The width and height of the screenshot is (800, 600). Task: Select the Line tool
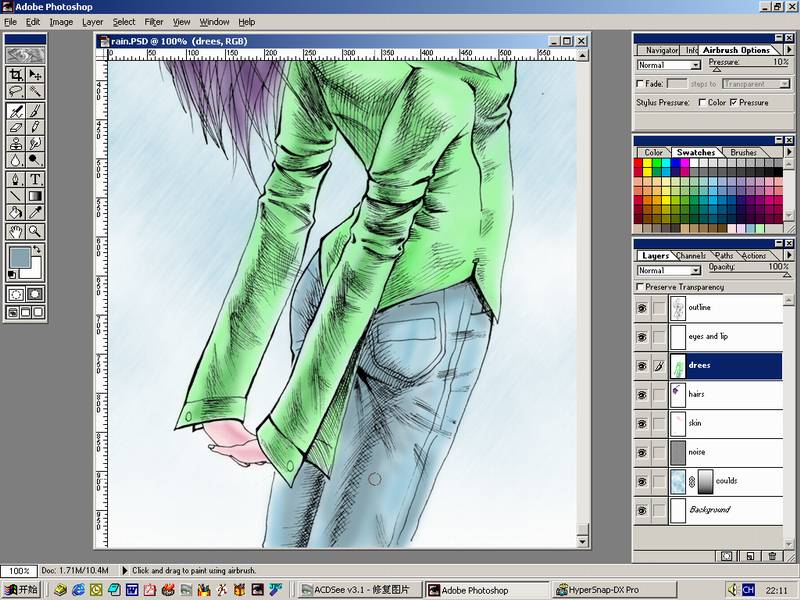[16, 196]
